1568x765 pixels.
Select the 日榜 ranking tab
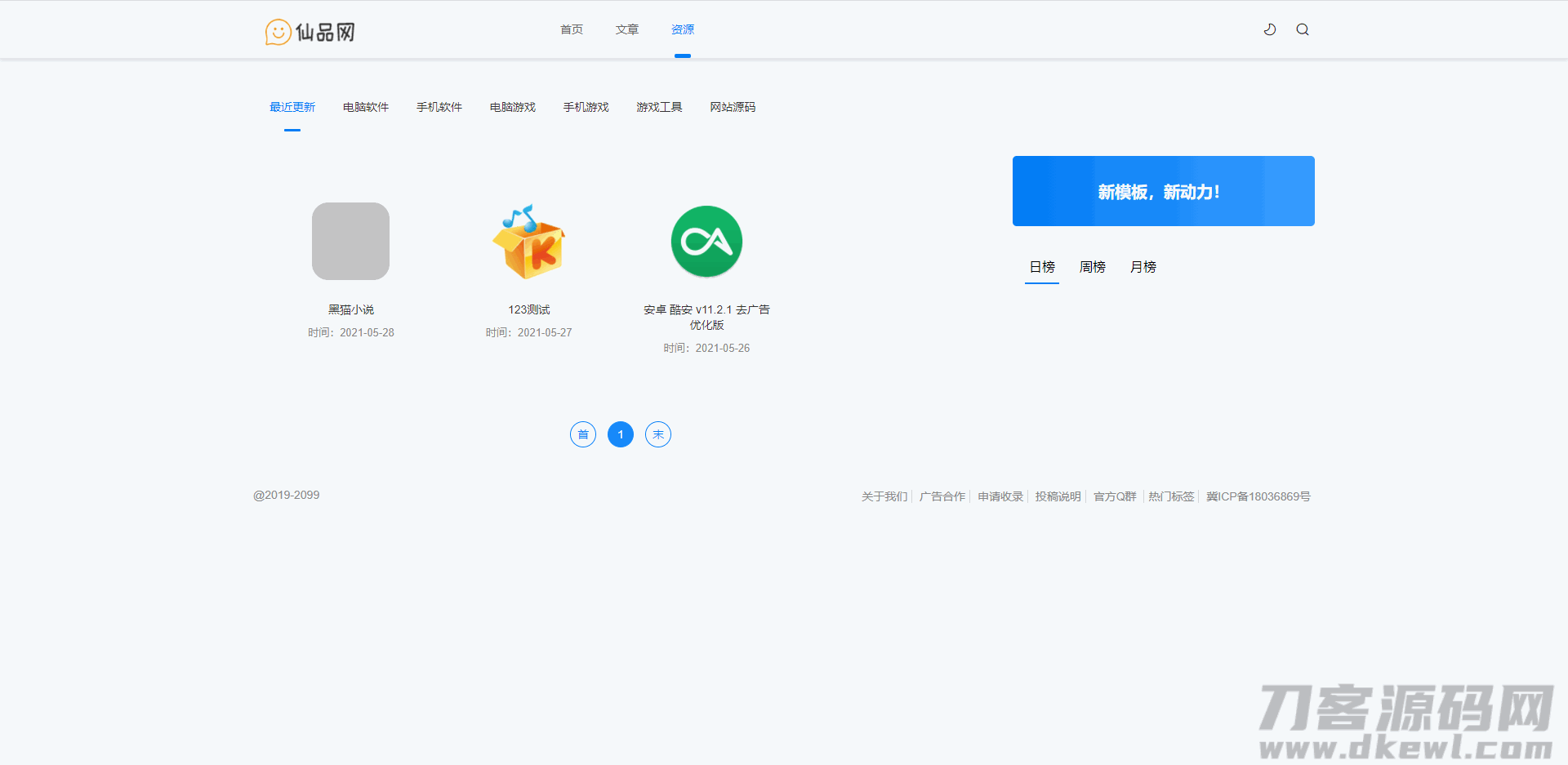coord(1042,267)
